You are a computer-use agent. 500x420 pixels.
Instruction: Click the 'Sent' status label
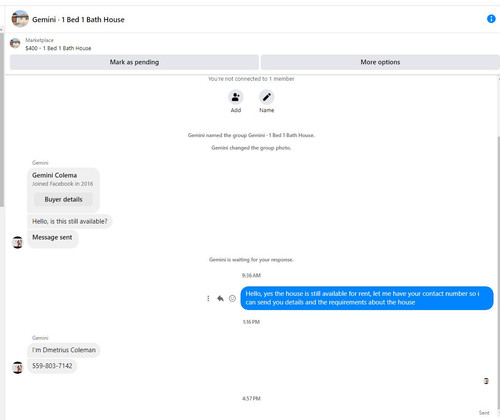(x=484, y=413)
